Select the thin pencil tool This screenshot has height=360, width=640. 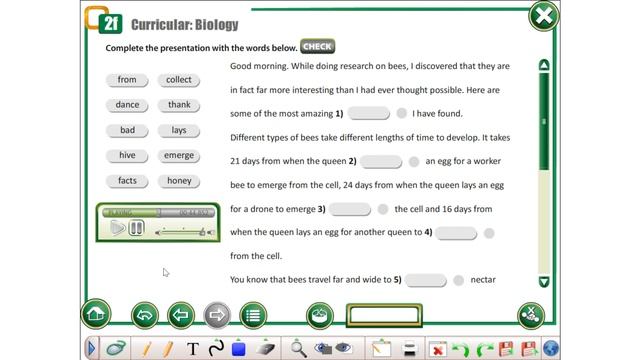[x=147, y=349]
